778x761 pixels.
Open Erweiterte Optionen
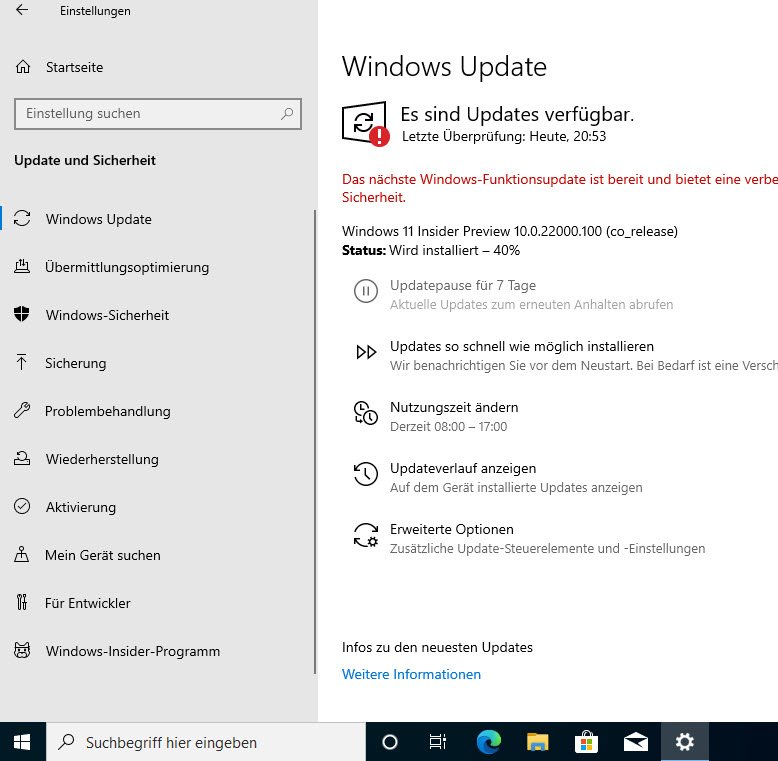coord(452,529)
